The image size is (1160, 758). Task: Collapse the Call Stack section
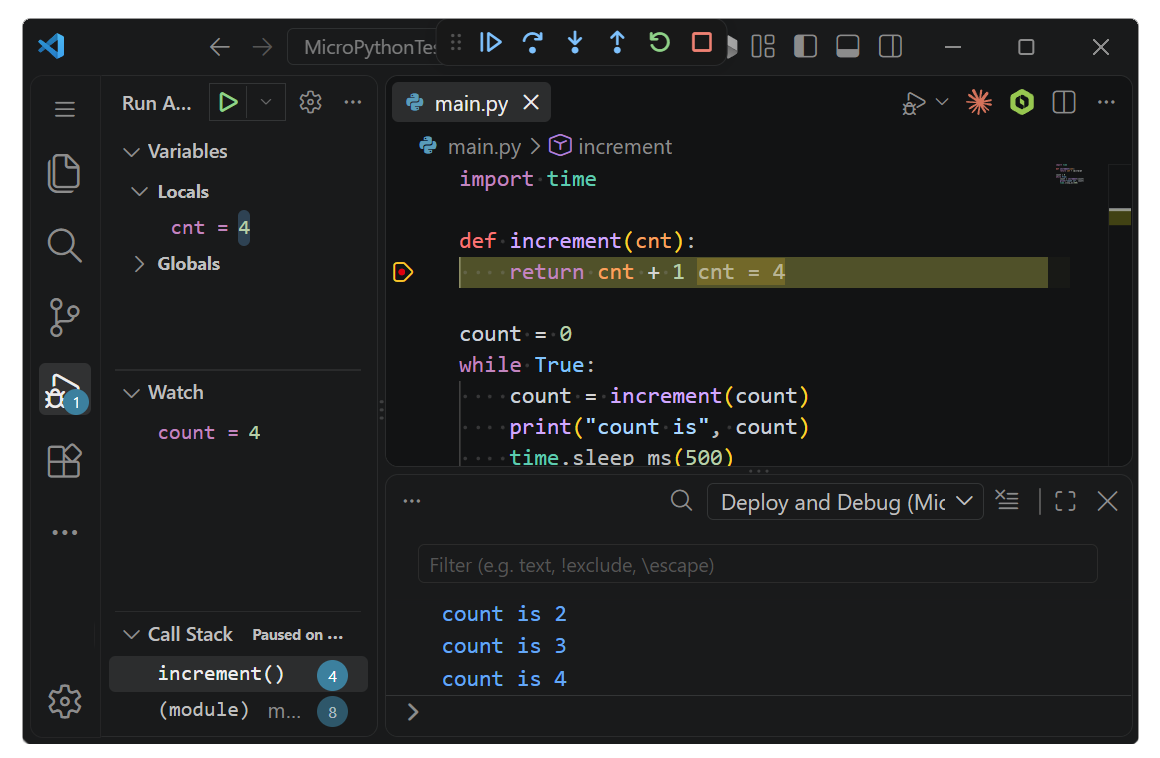[132, 635]
